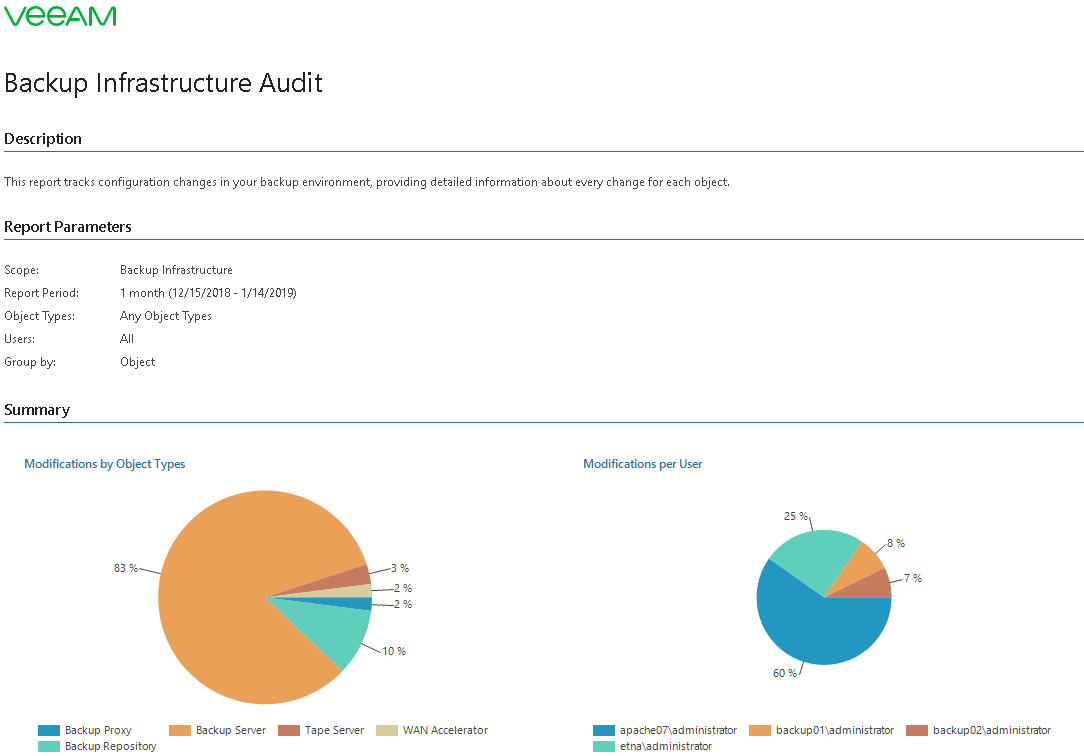Click the apache07\administrator legend swatch
This screenshot has height=756, width=1084.
coord(604,730)
